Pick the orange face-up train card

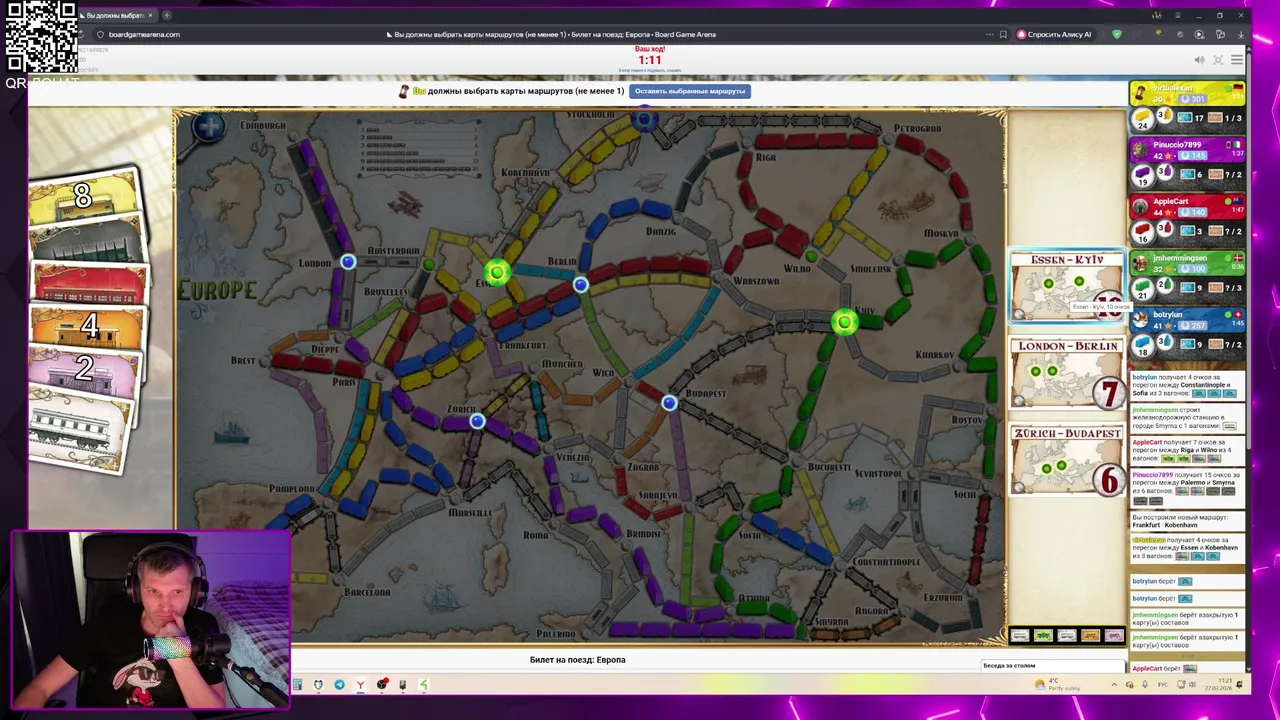pyautogui.click(x=1090, y=636)
